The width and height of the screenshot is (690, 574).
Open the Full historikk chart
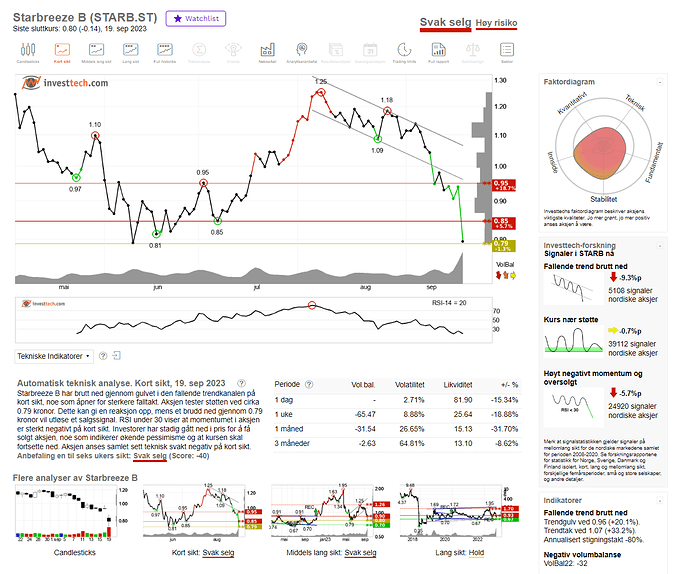[165, 53]
